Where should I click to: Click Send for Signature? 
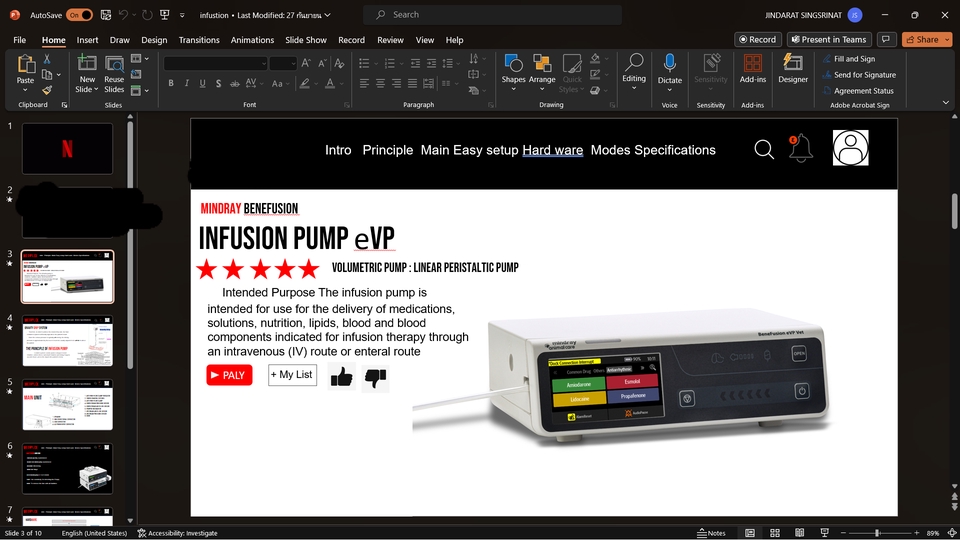[x=860, y=75]
